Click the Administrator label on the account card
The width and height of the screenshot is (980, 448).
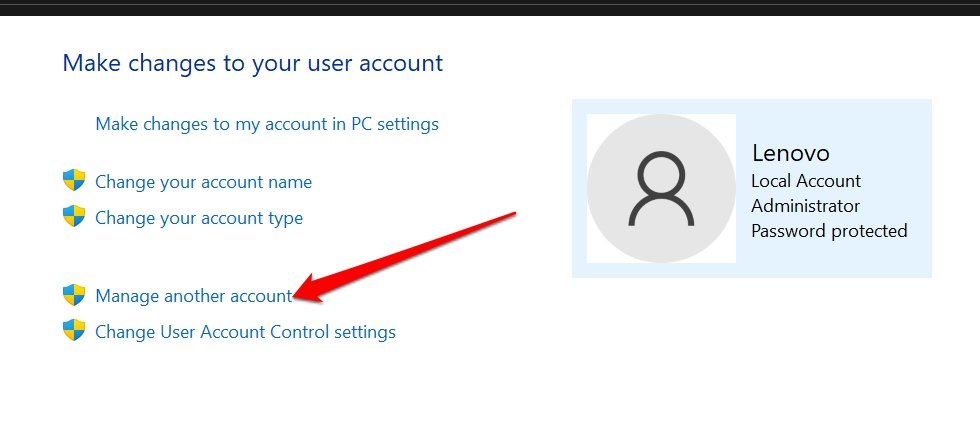pyautogui.click(x=805, y=206)
